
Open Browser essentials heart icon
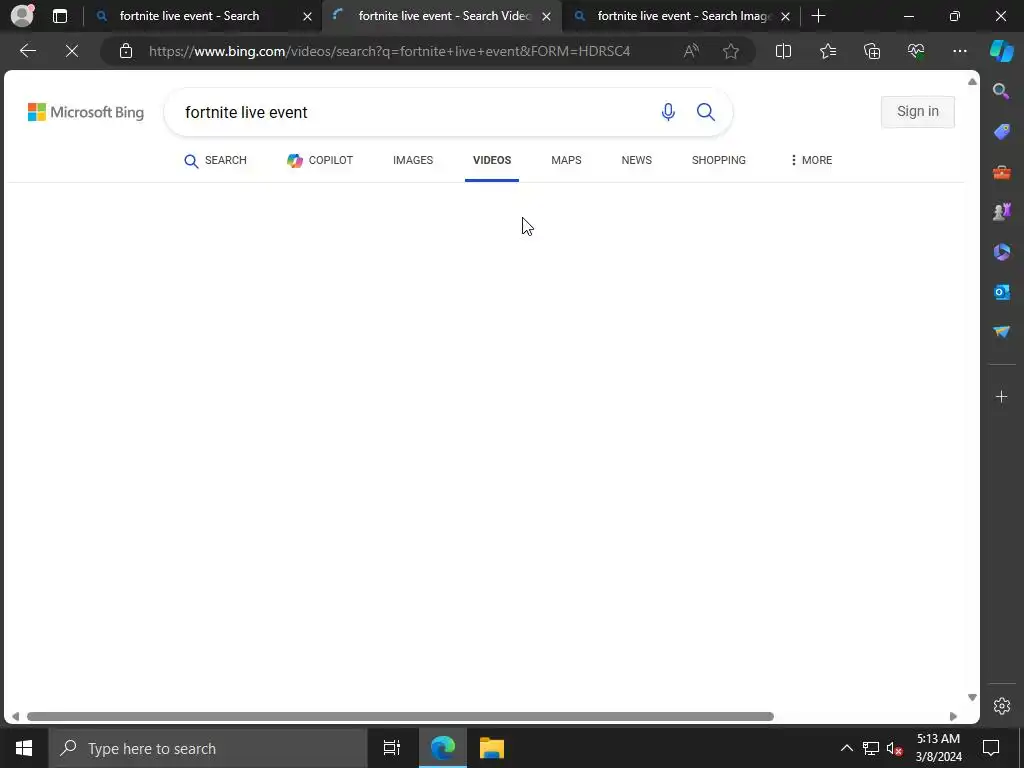[916, 51]
